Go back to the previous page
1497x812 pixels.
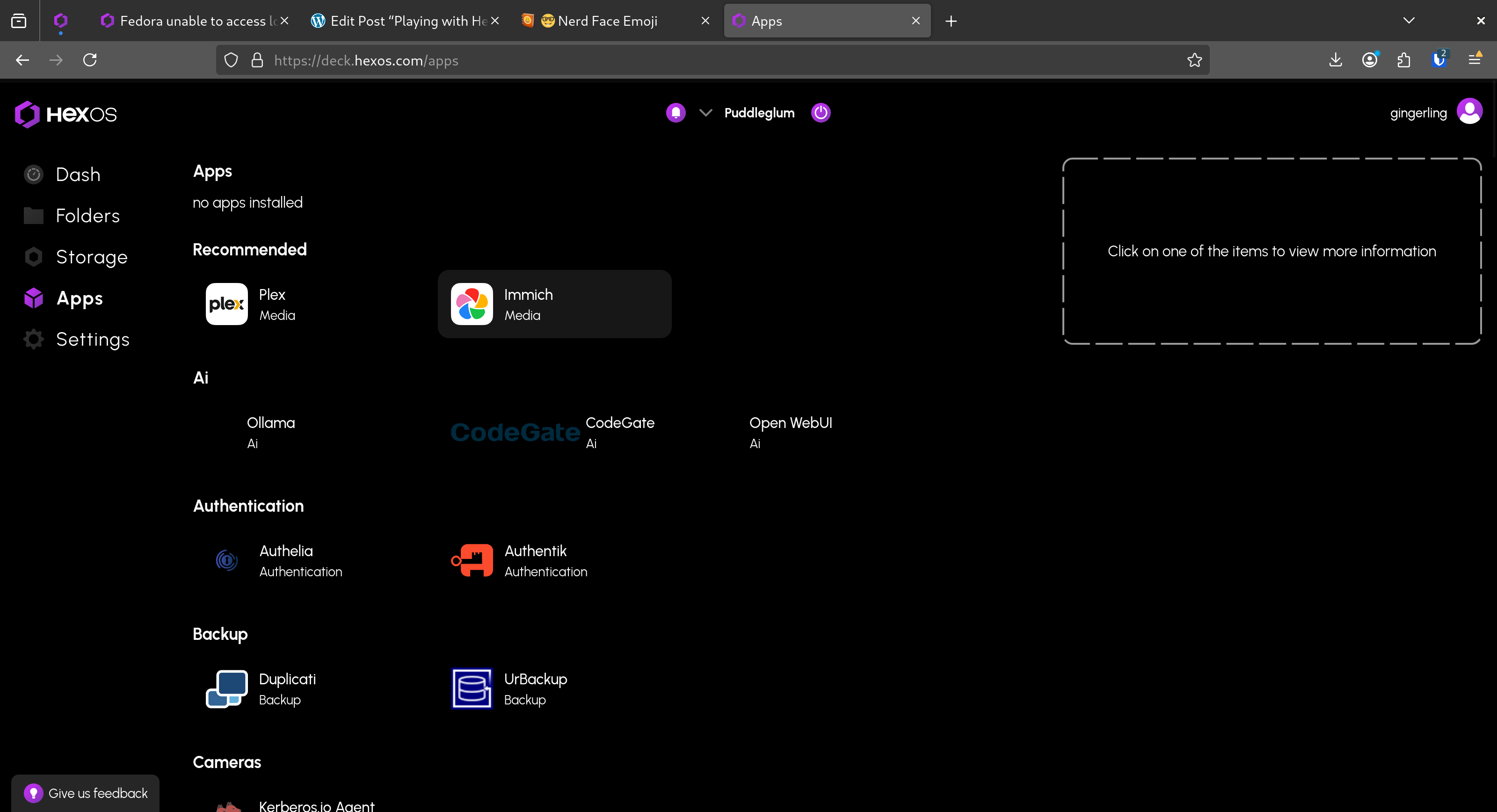(x=22, y=60)
